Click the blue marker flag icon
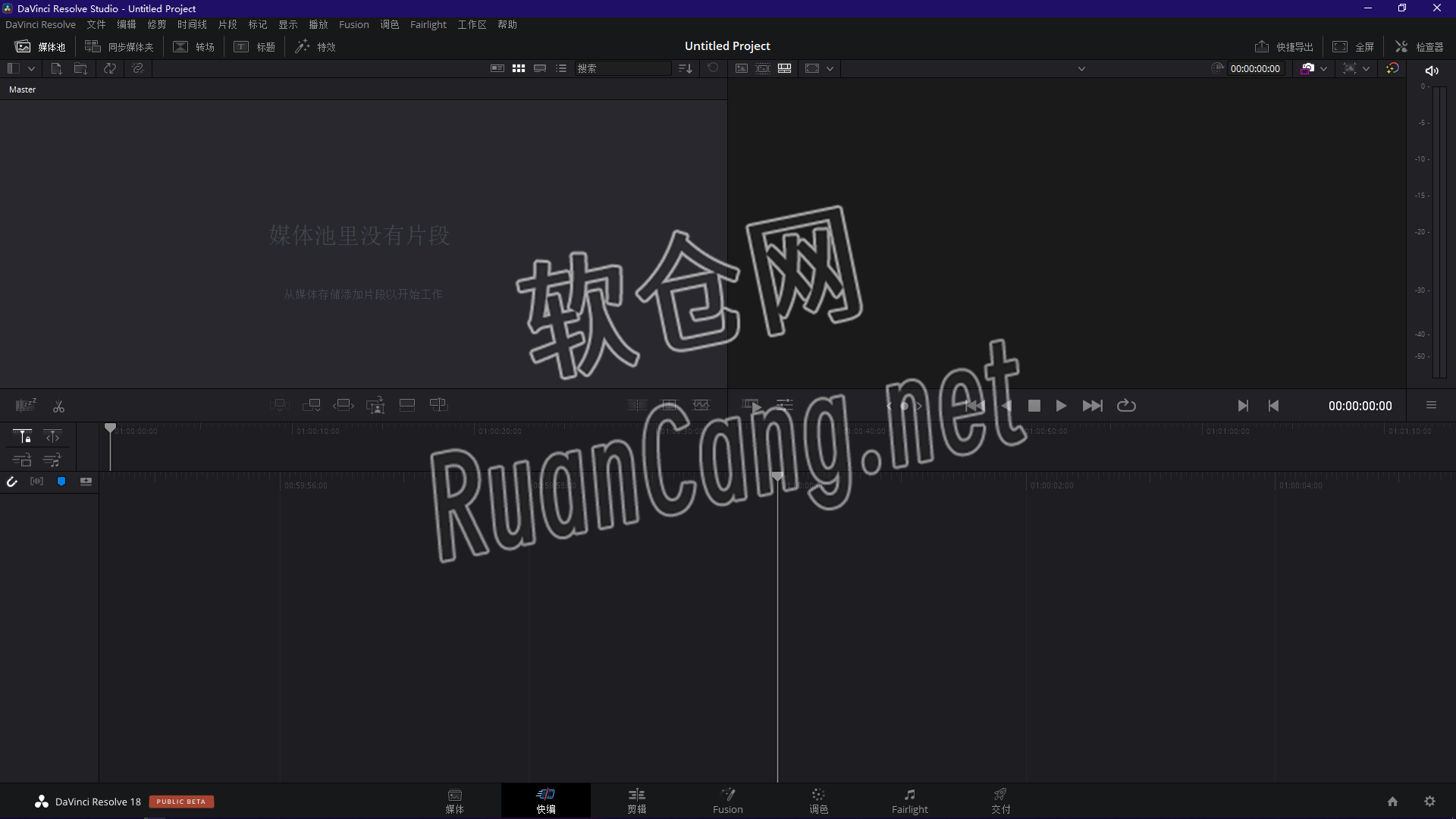The image size is (1456, 819). pyautogui.click(x=61, y=482)
